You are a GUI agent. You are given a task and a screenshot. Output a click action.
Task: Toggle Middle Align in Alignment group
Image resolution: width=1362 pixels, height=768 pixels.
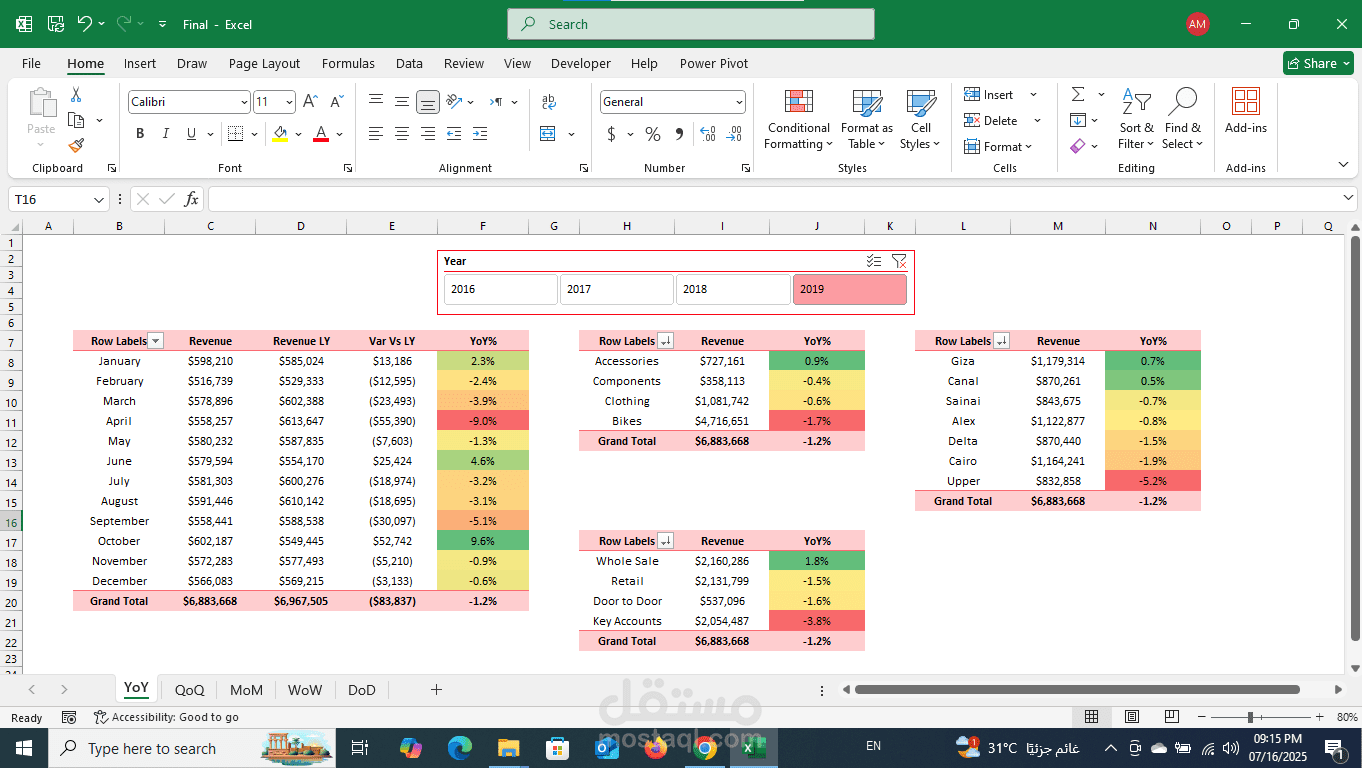click(402, 102)
